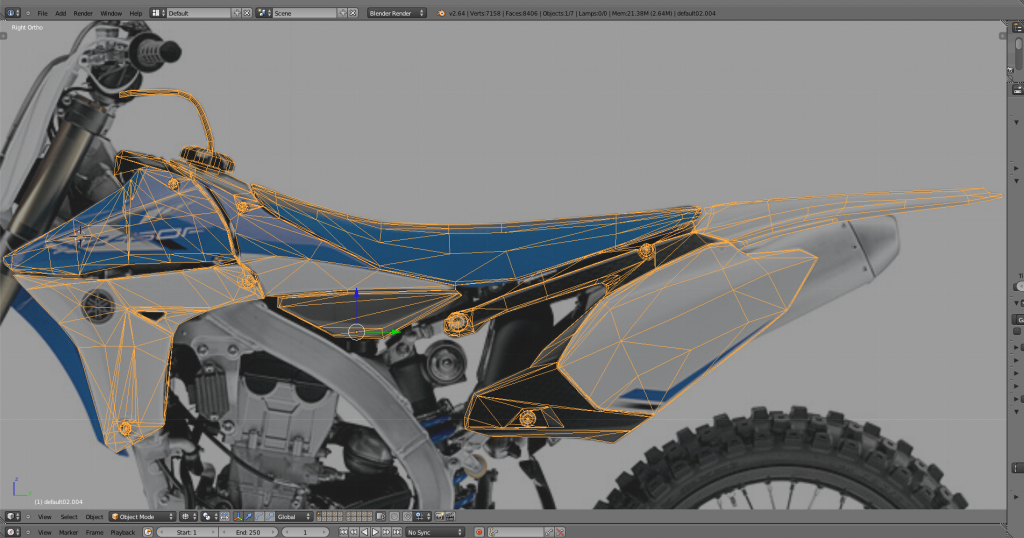This screenshot has width=1024, height=538.
Task: Click the OpenGL render image icon
Action: [440, 516]
